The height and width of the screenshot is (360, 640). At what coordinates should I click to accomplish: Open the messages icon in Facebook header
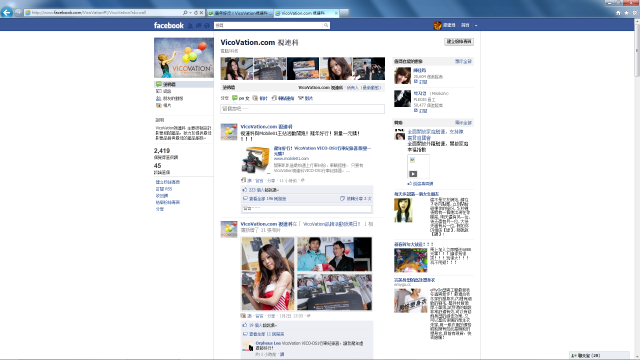pyautogui.click(x=199, y=25)
